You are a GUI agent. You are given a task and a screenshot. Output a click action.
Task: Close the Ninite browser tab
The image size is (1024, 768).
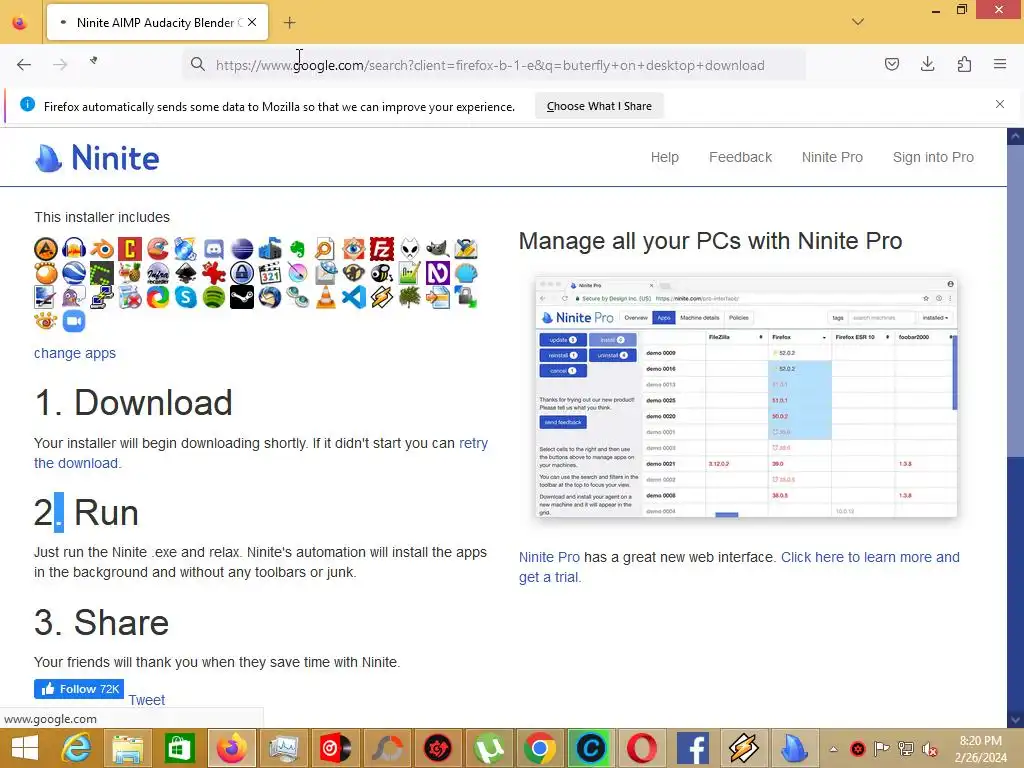[252, 22]
